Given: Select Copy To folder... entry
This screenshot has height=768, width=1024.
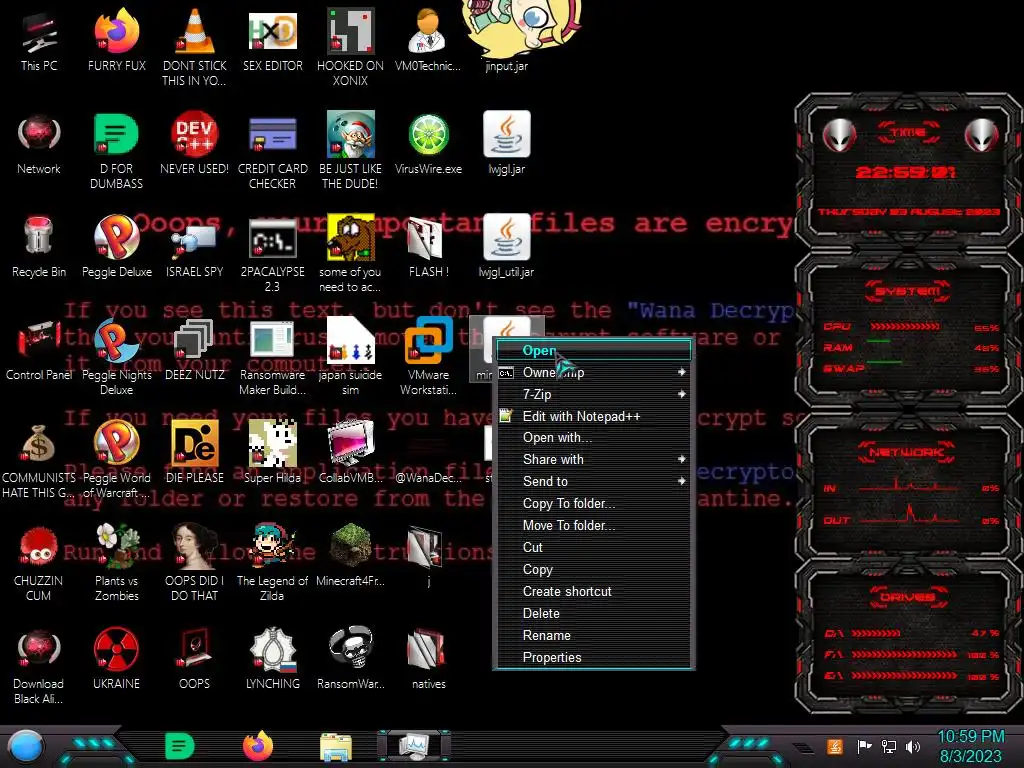Looking at the screenshot, I should (594, 504).
